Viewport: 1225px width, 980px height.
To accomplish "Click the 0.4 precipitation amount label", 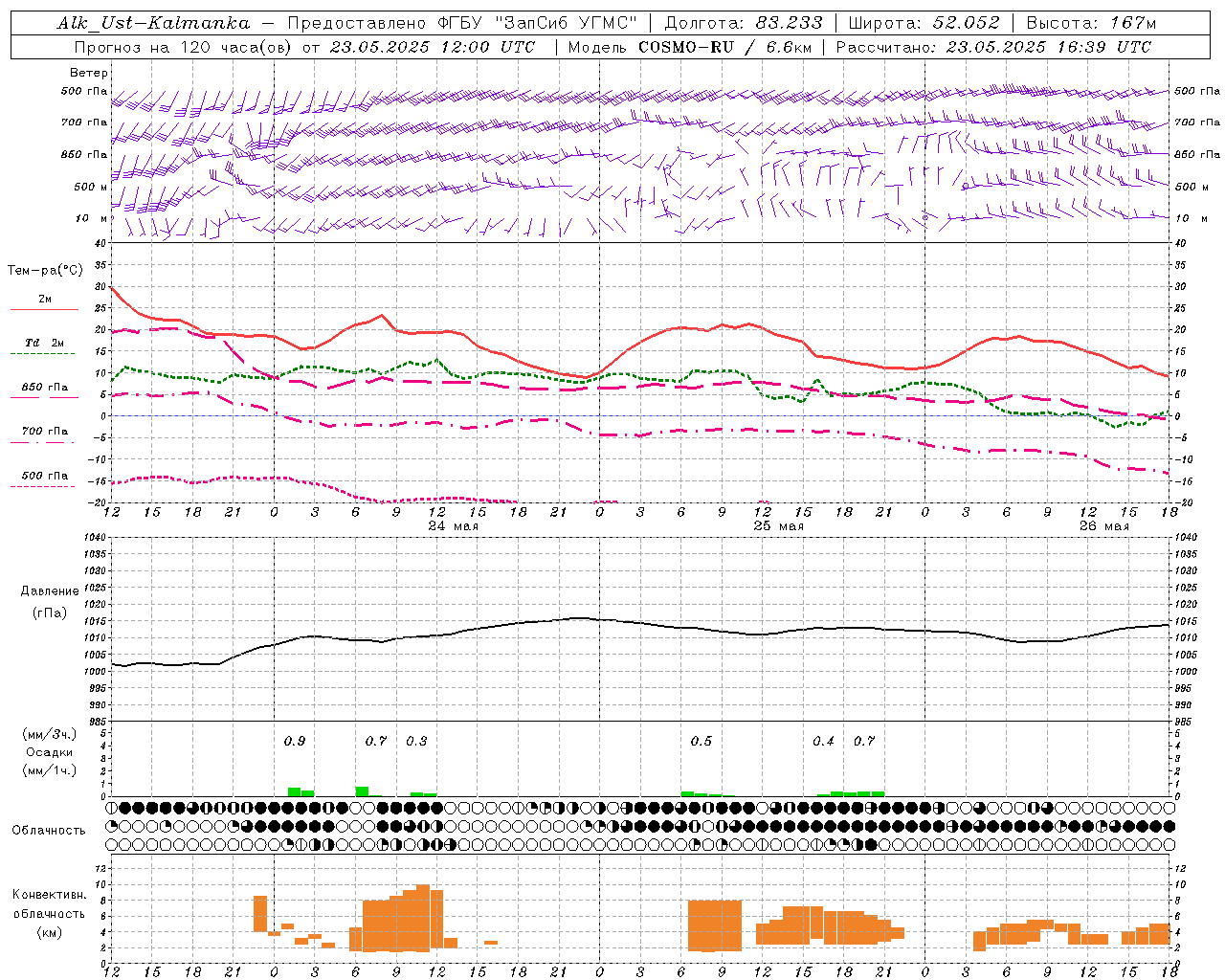I will 824,741.
